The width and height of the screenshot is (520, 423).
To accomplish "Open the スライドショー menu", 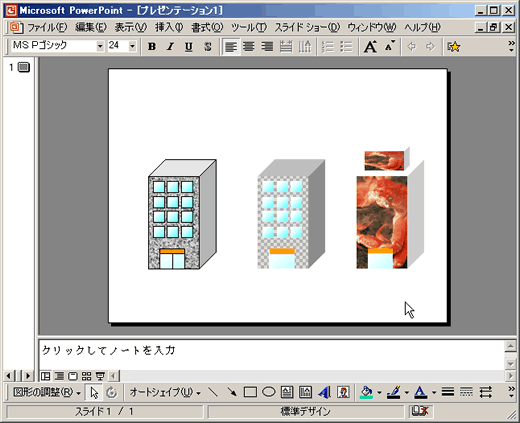I will (307, 27).
